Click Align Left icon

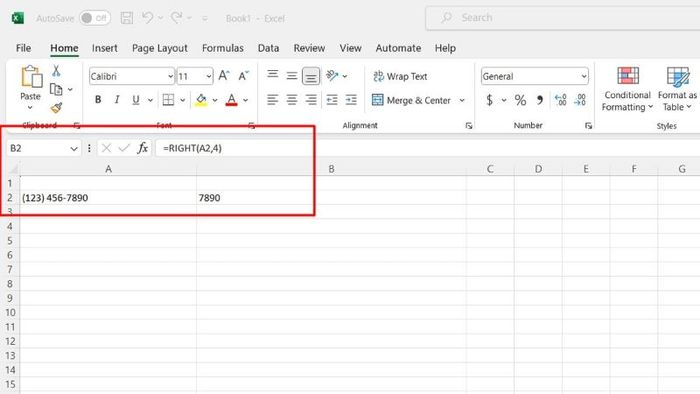pos(272,100)
